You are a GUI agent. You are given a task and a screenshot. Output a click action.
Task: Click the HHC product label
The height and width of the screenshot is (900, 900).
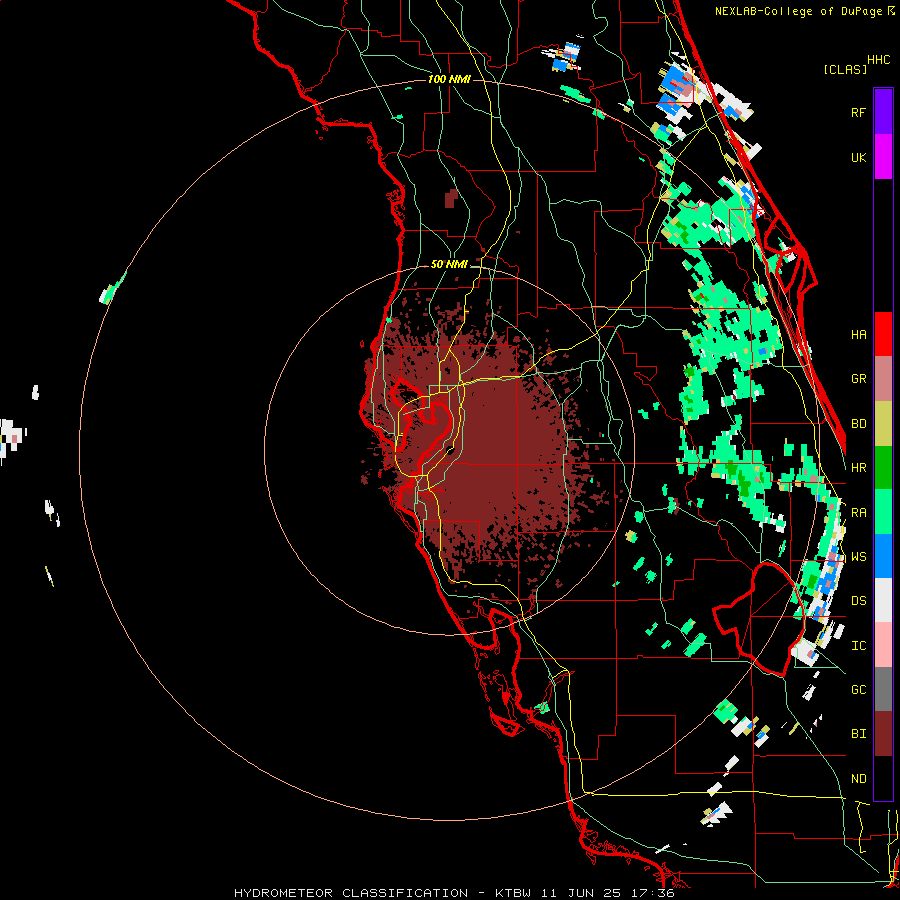click(x=879, y=60)
